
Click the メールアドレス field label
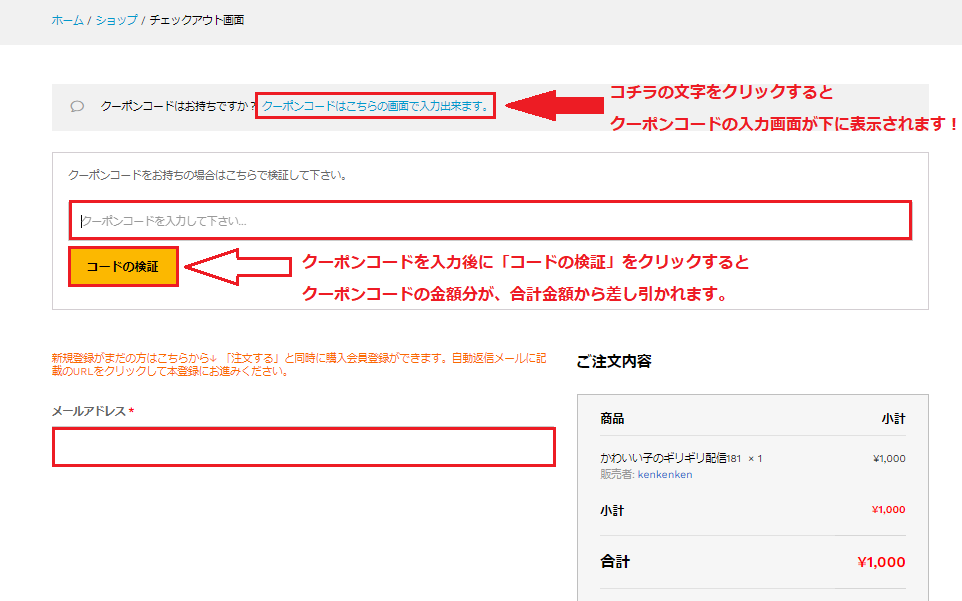pos(89,411)
